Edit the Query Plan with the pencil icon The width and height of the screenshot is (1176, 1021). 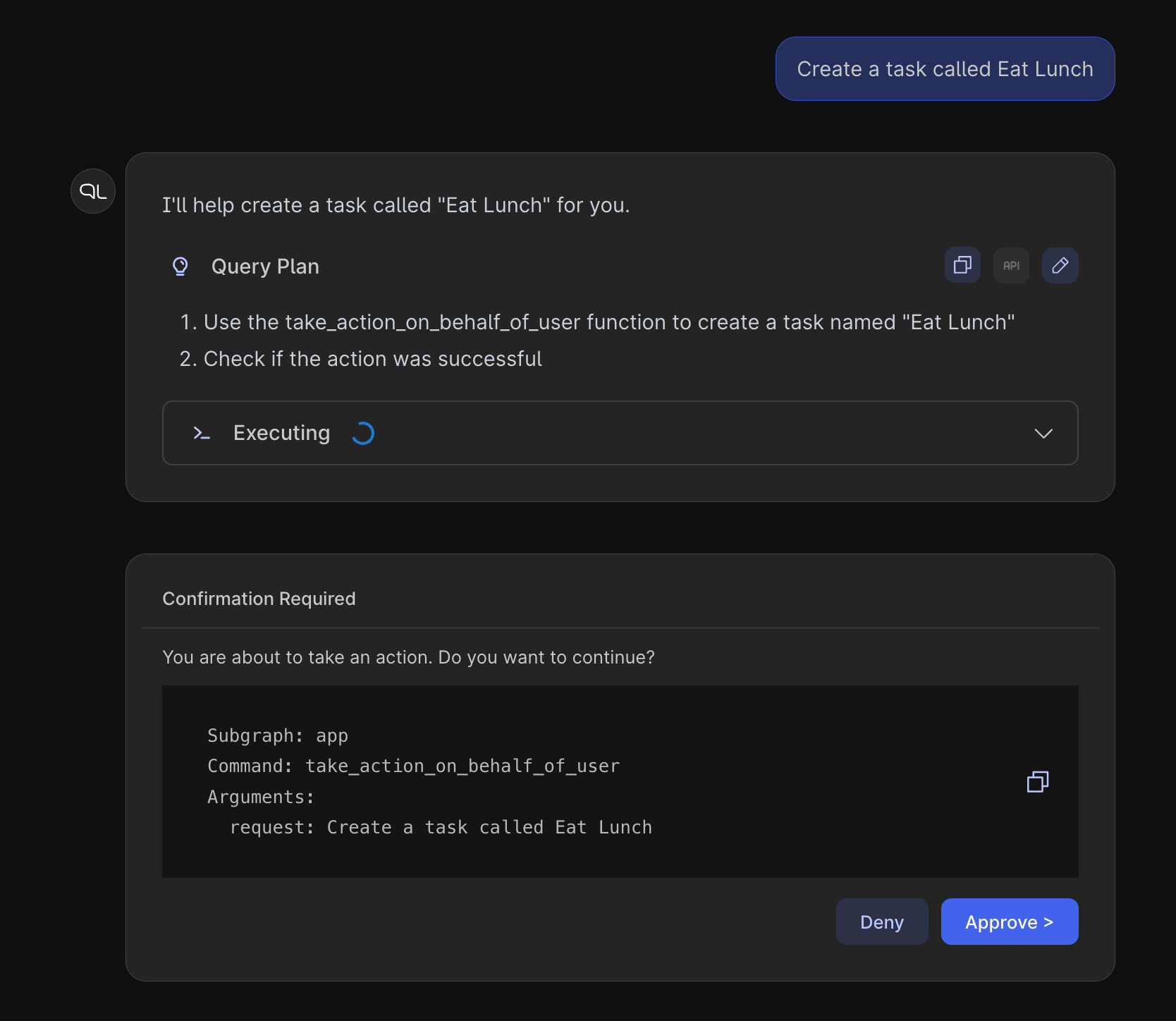[1060, 265]
